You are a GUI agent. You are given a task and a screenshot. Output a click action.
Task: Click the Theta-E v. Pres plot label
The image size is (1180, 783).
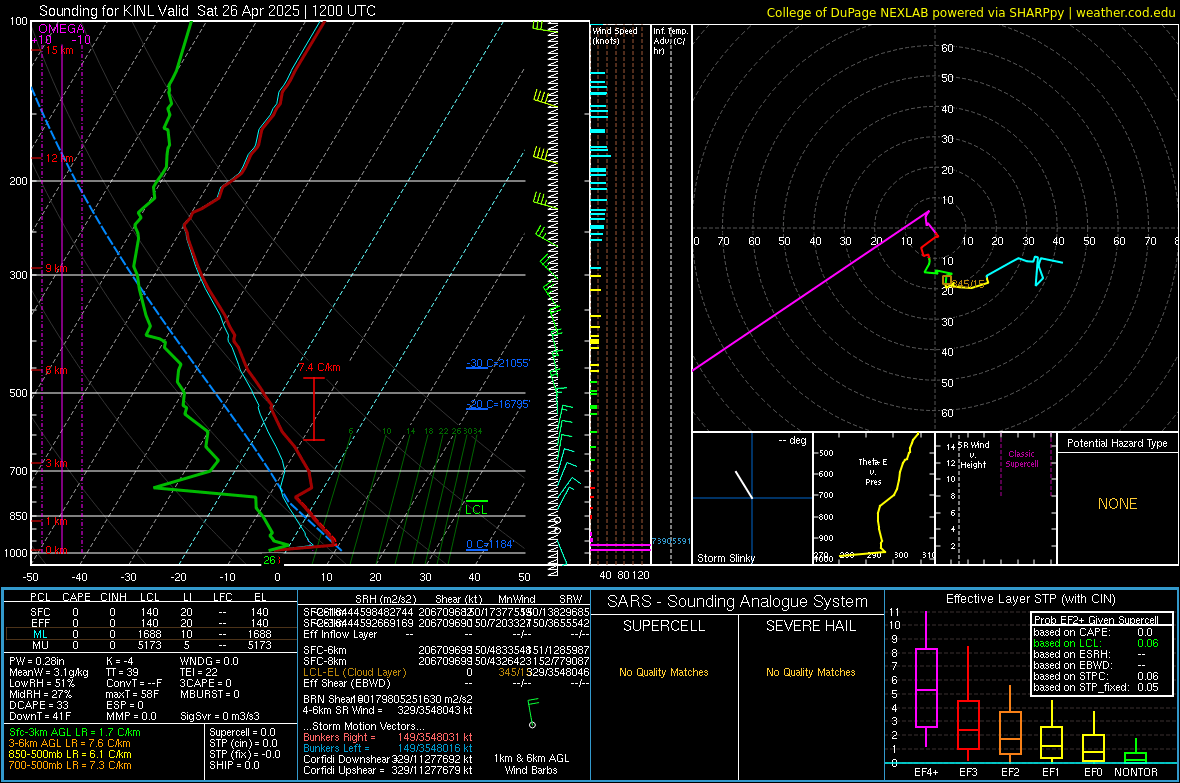(873, 472)
